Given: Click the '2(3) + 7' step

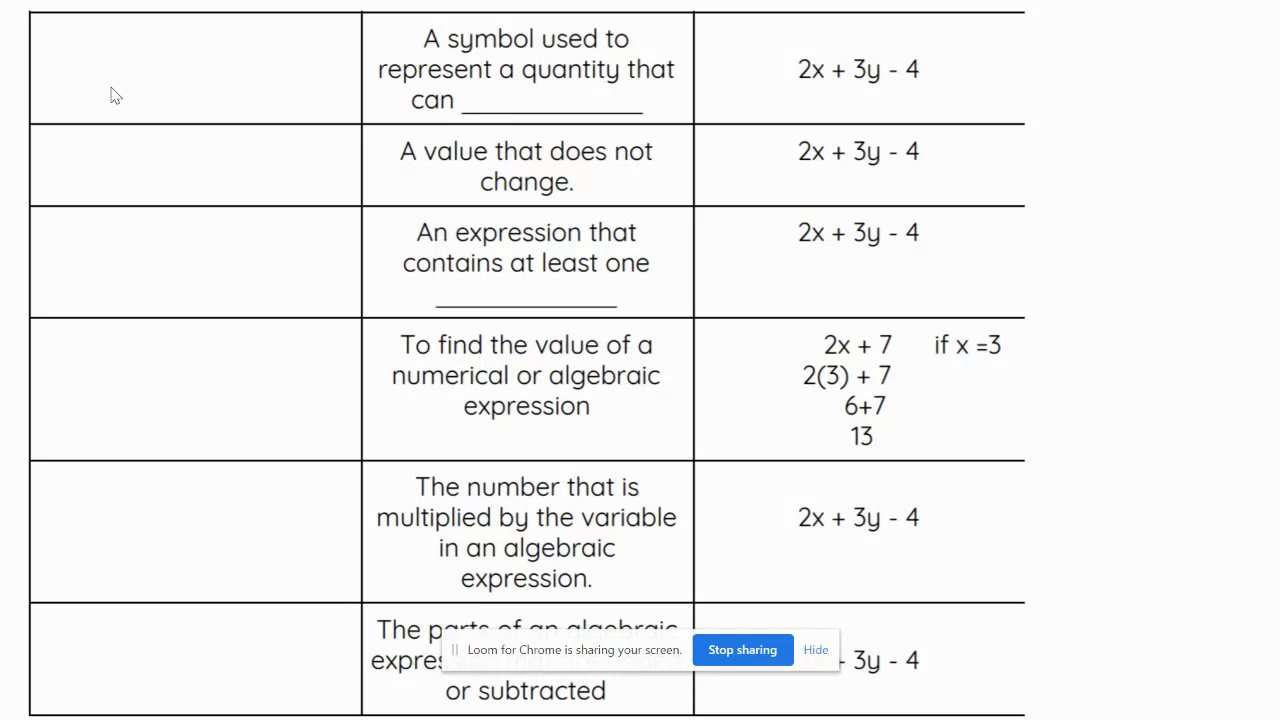Looking at the screenshot, I should [846, 376].
